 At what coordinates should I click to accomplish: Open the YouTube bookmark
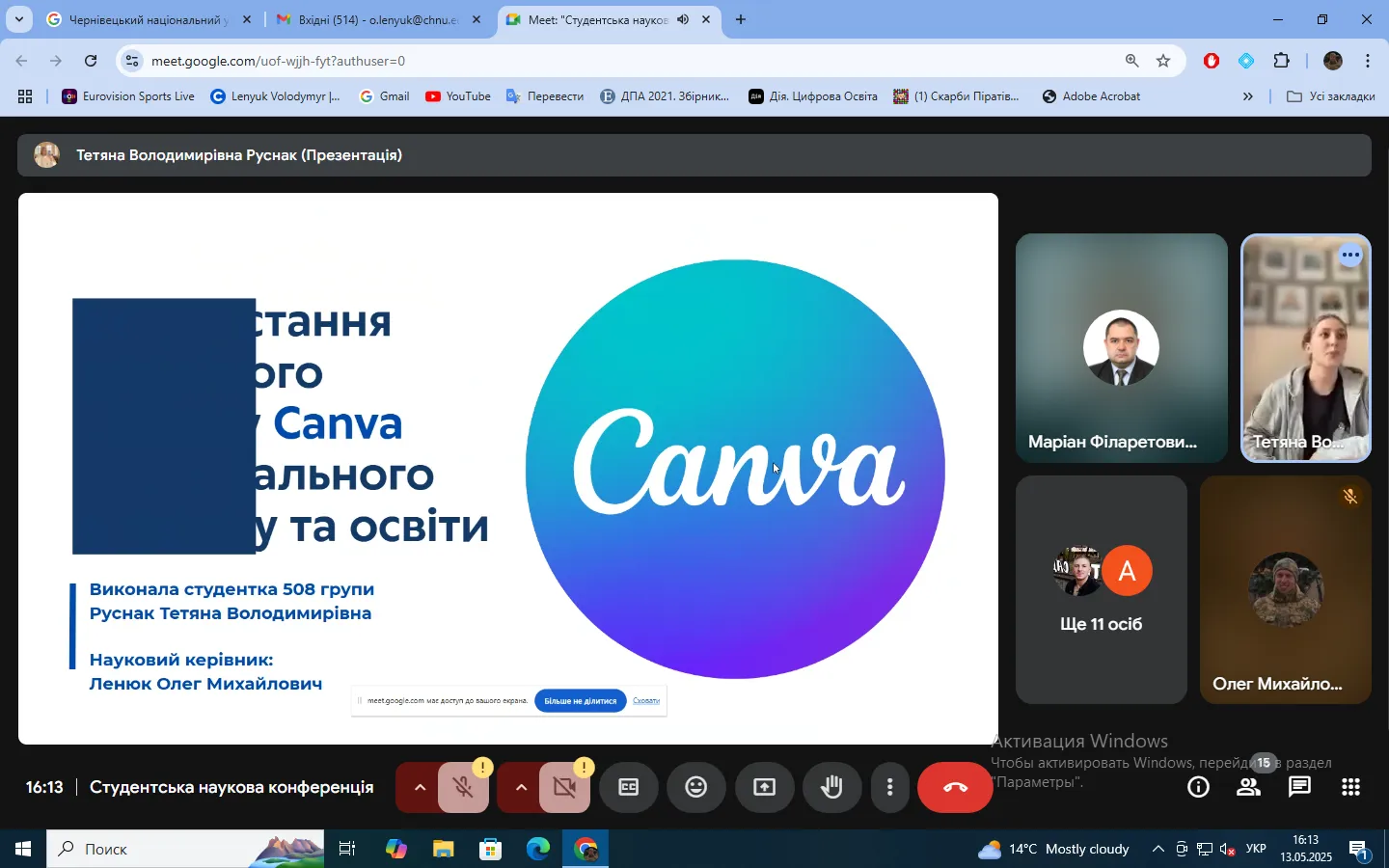pyautogui.click(x=458, y=96)
